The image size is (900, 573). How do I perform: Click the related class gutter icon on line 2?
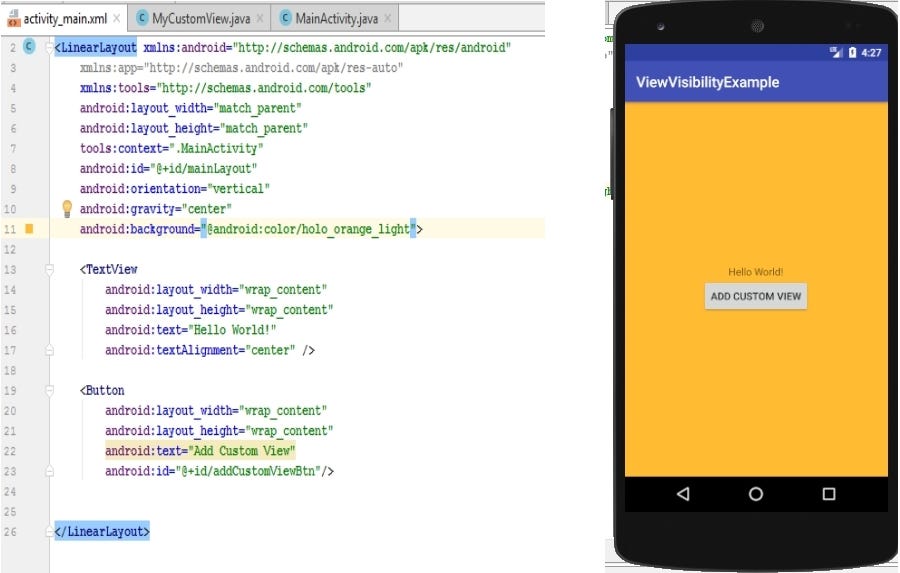[x=29, y=47]
